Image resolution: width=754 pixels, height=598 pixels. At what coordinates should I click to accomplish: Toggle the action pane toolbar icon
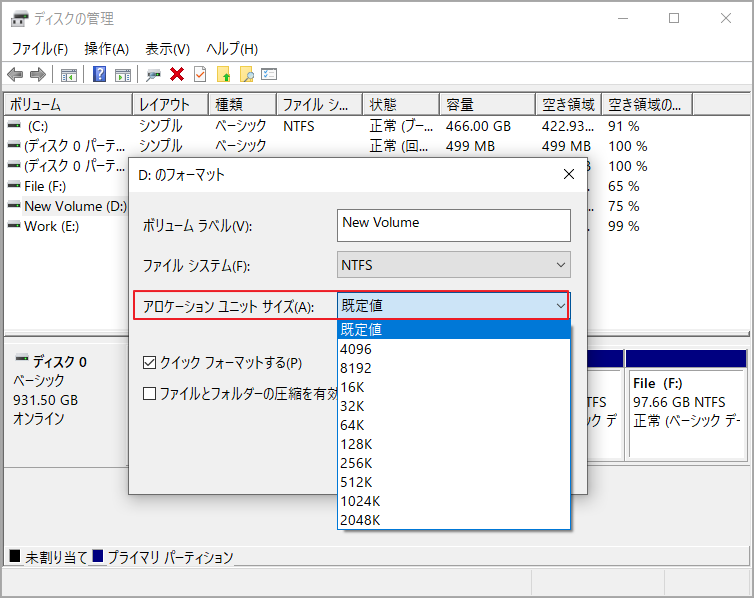[x=123, y=75]
